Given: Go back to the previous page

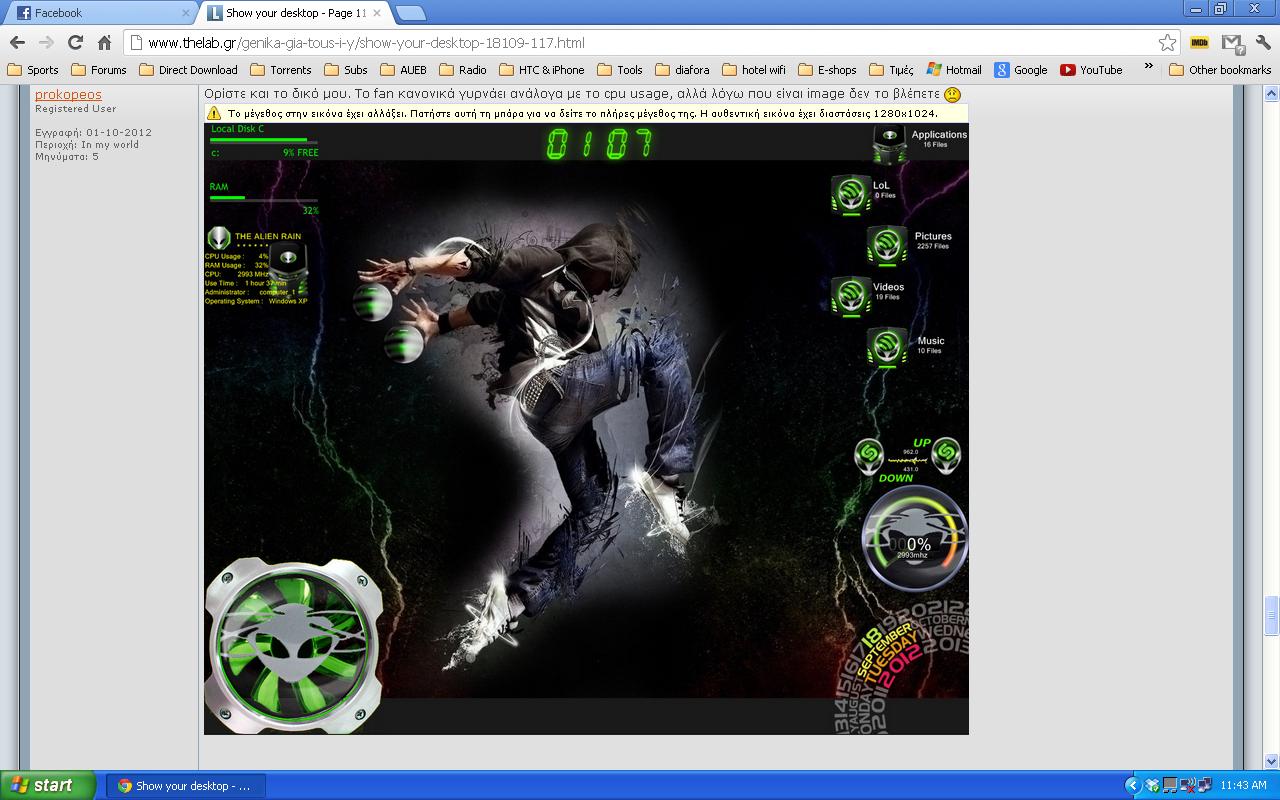Looking at the screenshot, I should pyautogui.click(x=17, y=42).
